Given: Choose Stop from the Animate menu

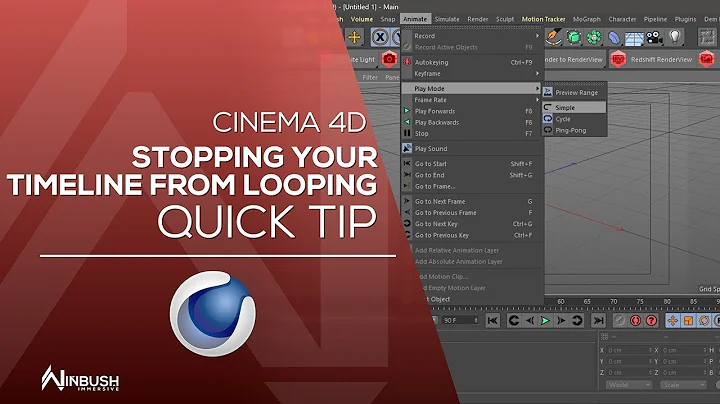Looking at the screenshot, I should [473, 134].
